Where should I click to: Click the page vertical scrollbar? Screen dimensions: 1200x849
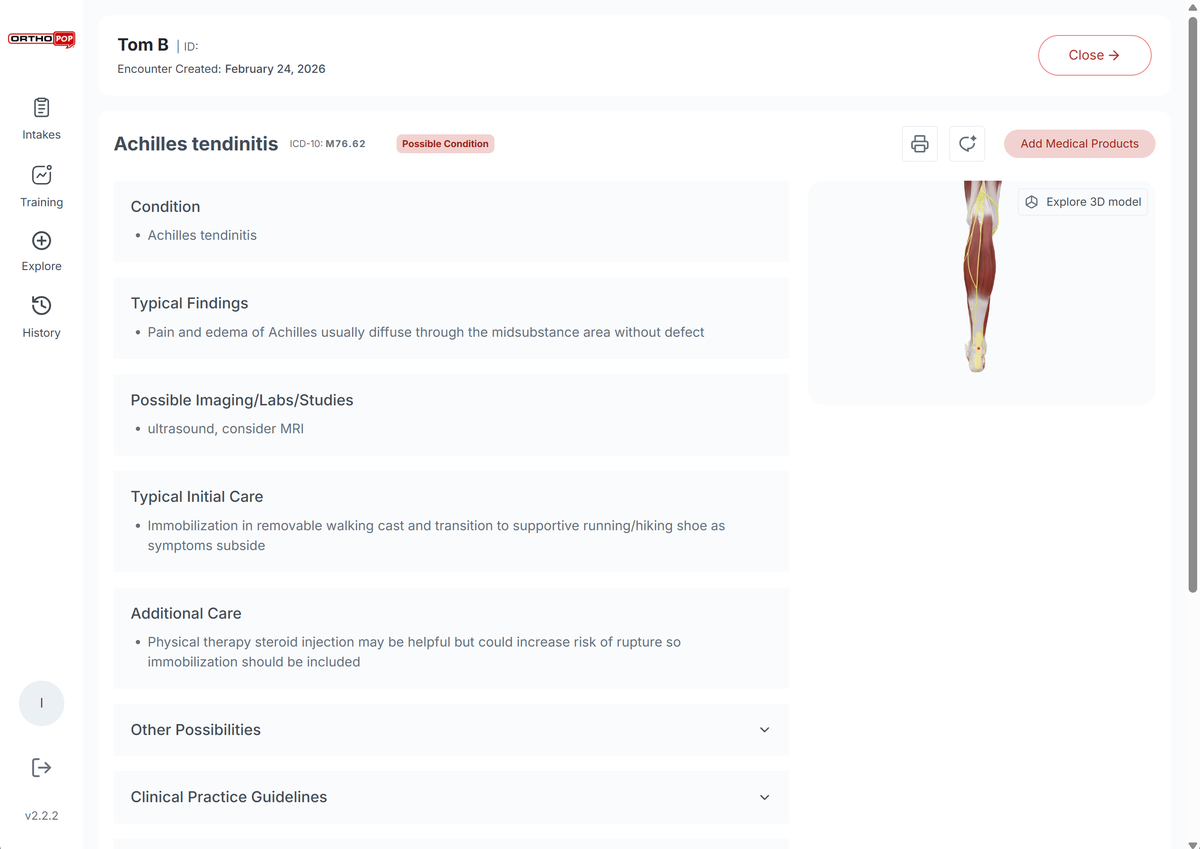pyautogui.click(x=1192, y=300)
